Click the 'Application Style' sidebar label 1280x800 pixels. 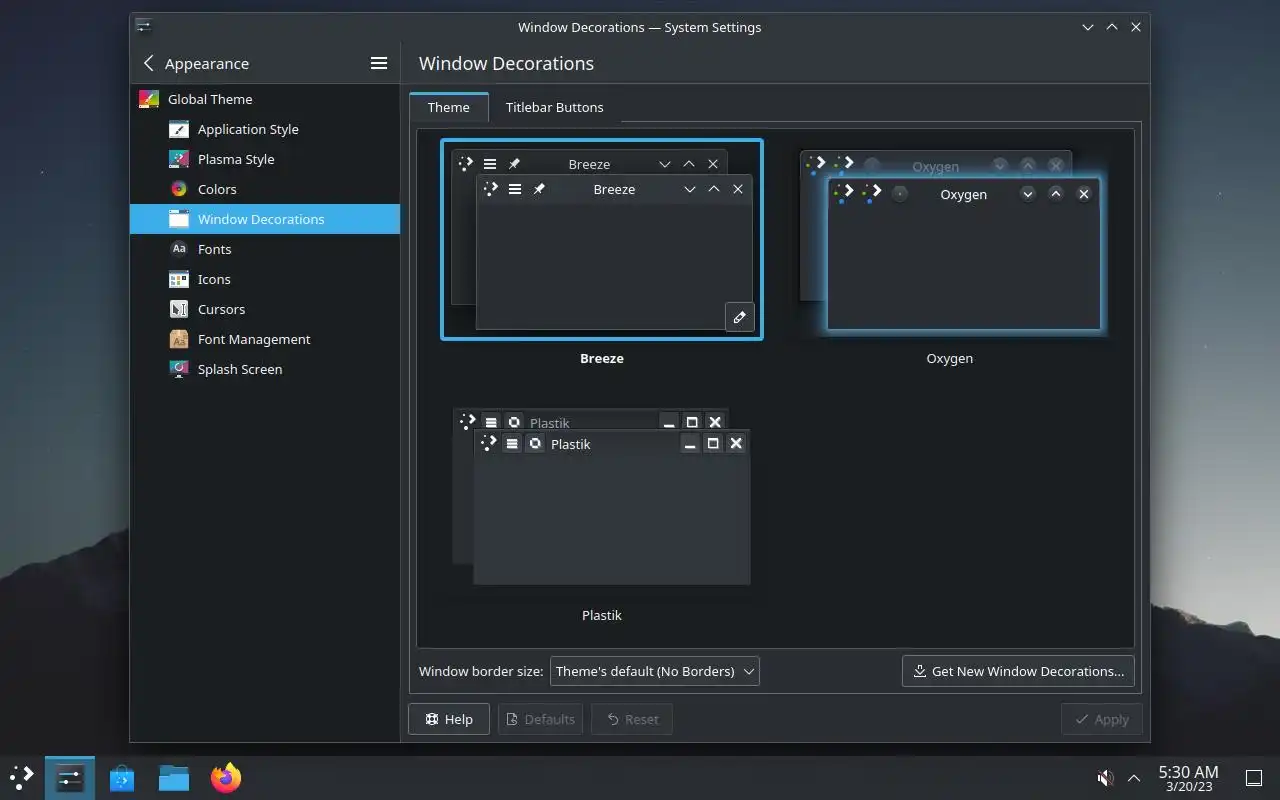point(248,129)
